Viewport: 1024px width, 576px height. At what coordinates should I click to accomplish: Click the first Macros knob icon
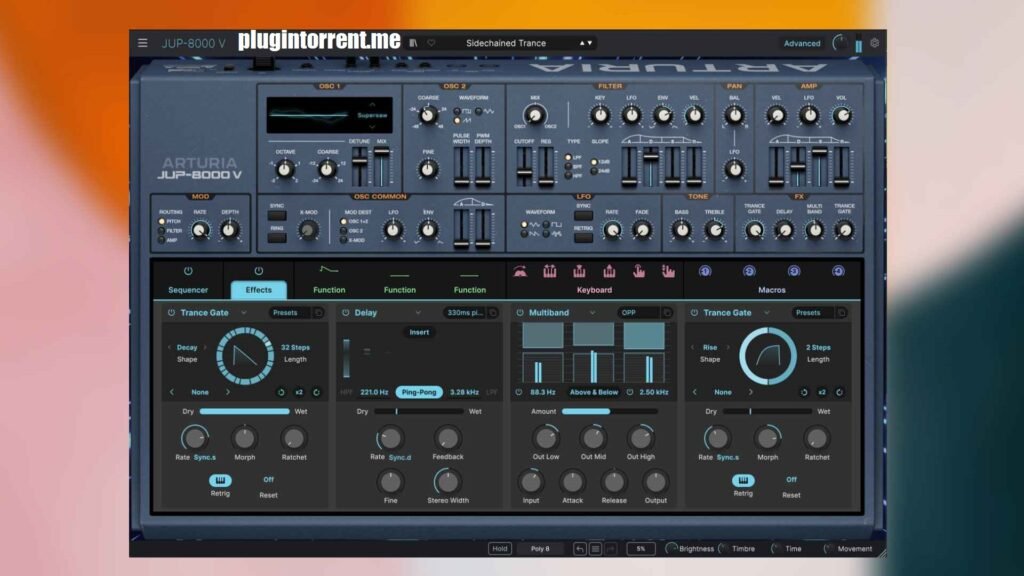click(x=705, y=271)
